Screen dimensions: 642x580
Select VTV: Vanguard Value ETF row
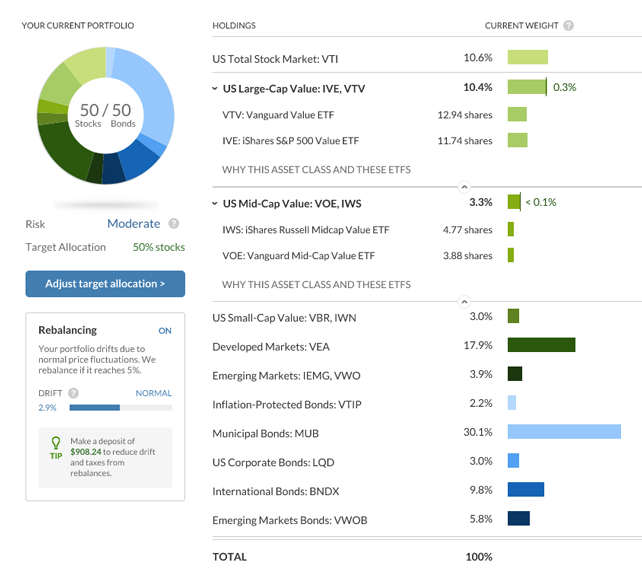pyautogui.click(x=278, y=115)
